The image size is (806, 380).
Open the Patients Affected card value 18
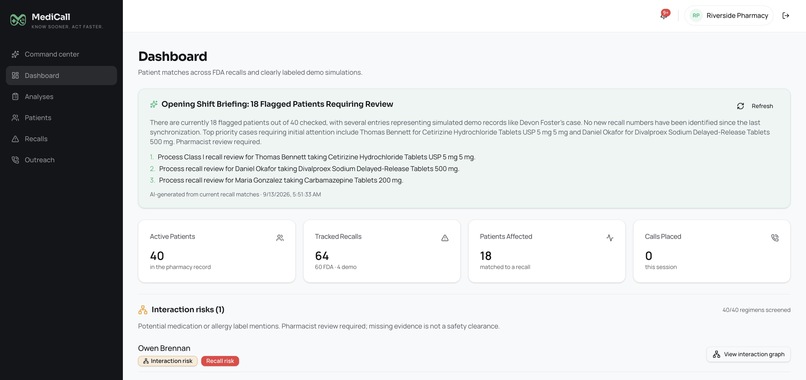point(486,256)
